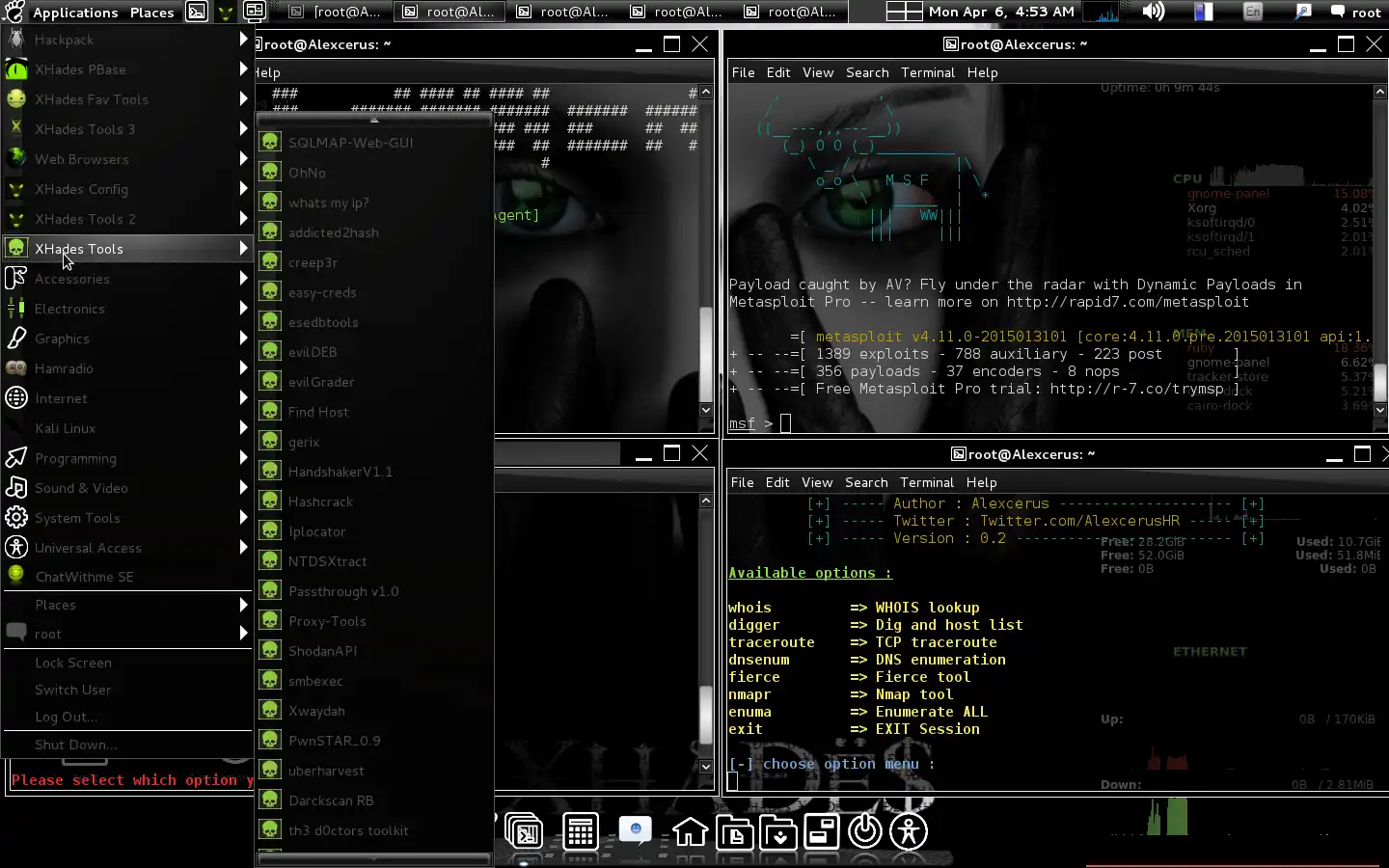Open the 'whats my ip?' tool
Image resolution: width=1389 pixels, height=868 pixels.
click(374, 202)
